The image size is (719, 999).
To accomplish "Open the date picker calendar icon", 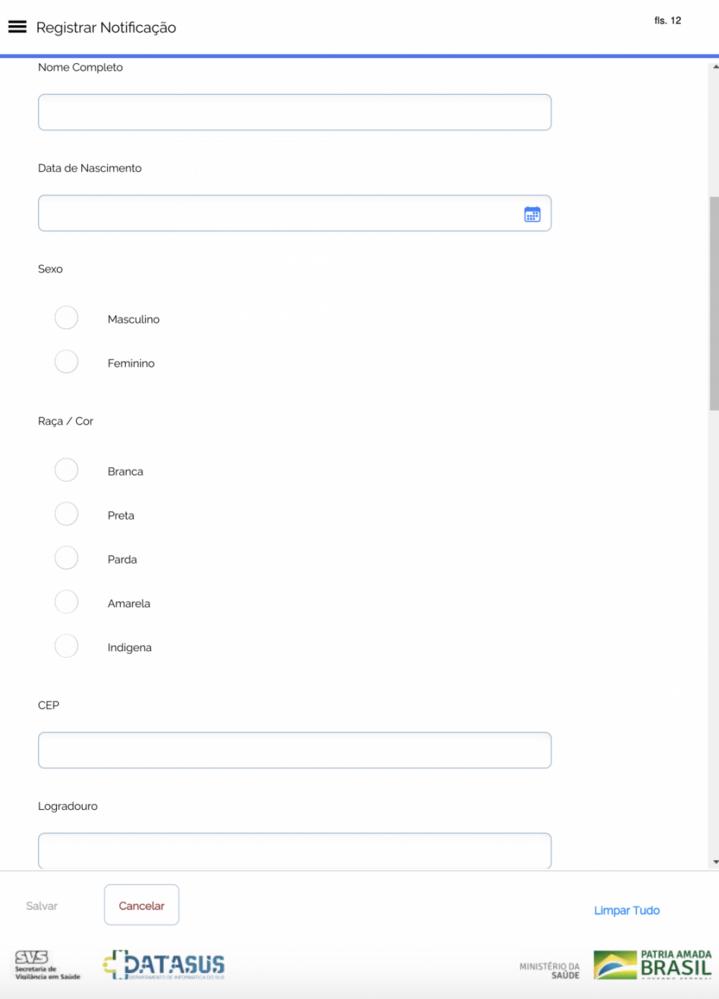I will tap(532, 214).
